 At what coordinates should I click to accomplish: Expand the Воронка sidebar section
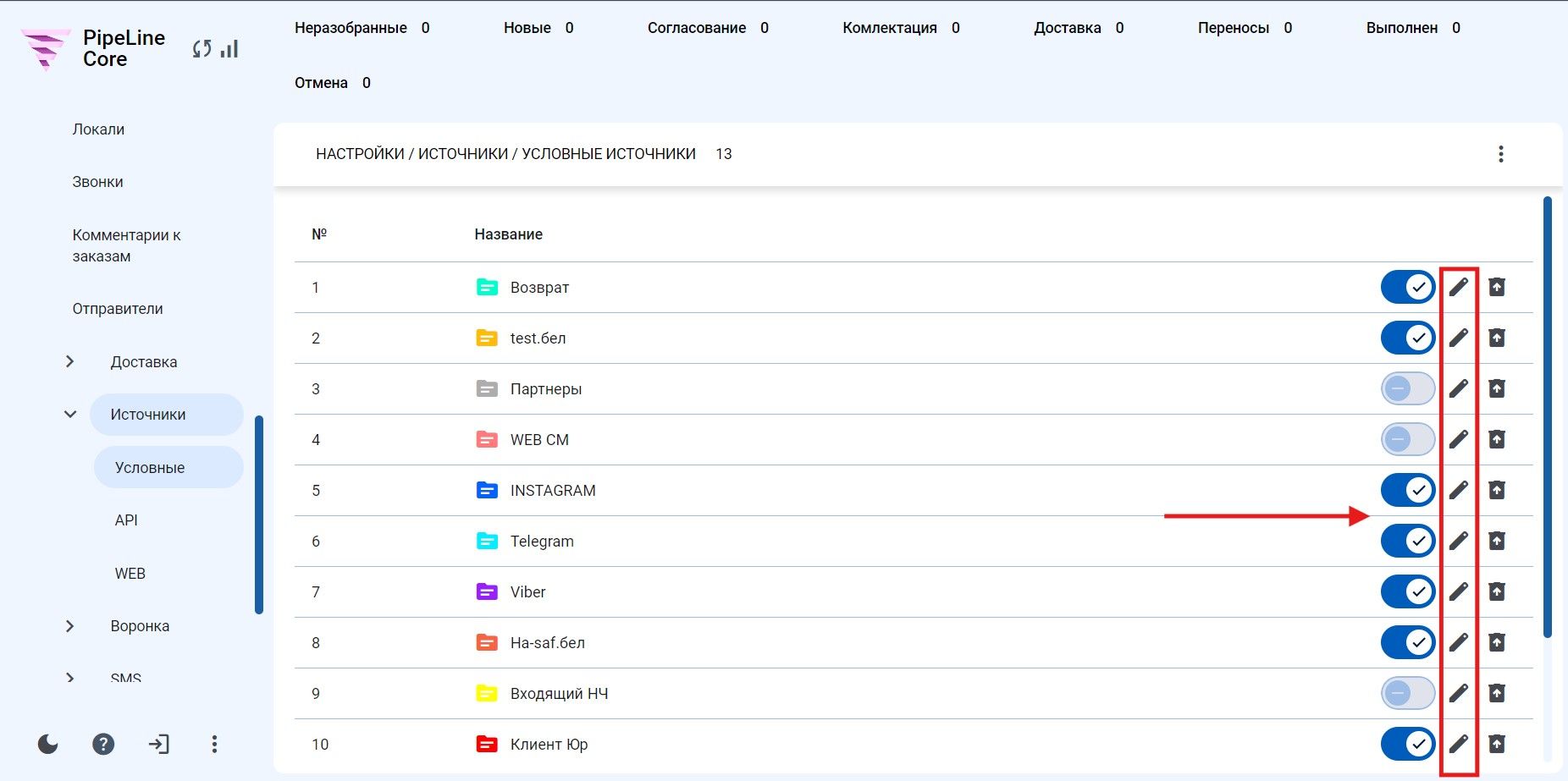(x=70, y=625)
